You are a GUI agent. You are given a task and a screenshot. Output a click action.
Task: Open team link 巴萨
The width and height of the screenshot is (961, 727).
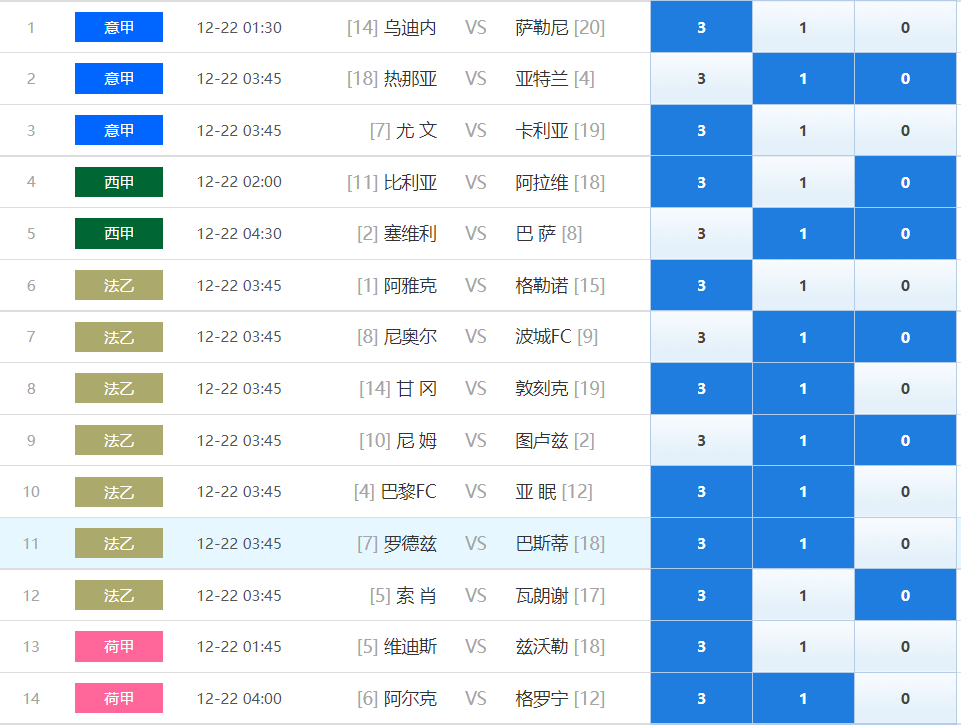[536, 234]
